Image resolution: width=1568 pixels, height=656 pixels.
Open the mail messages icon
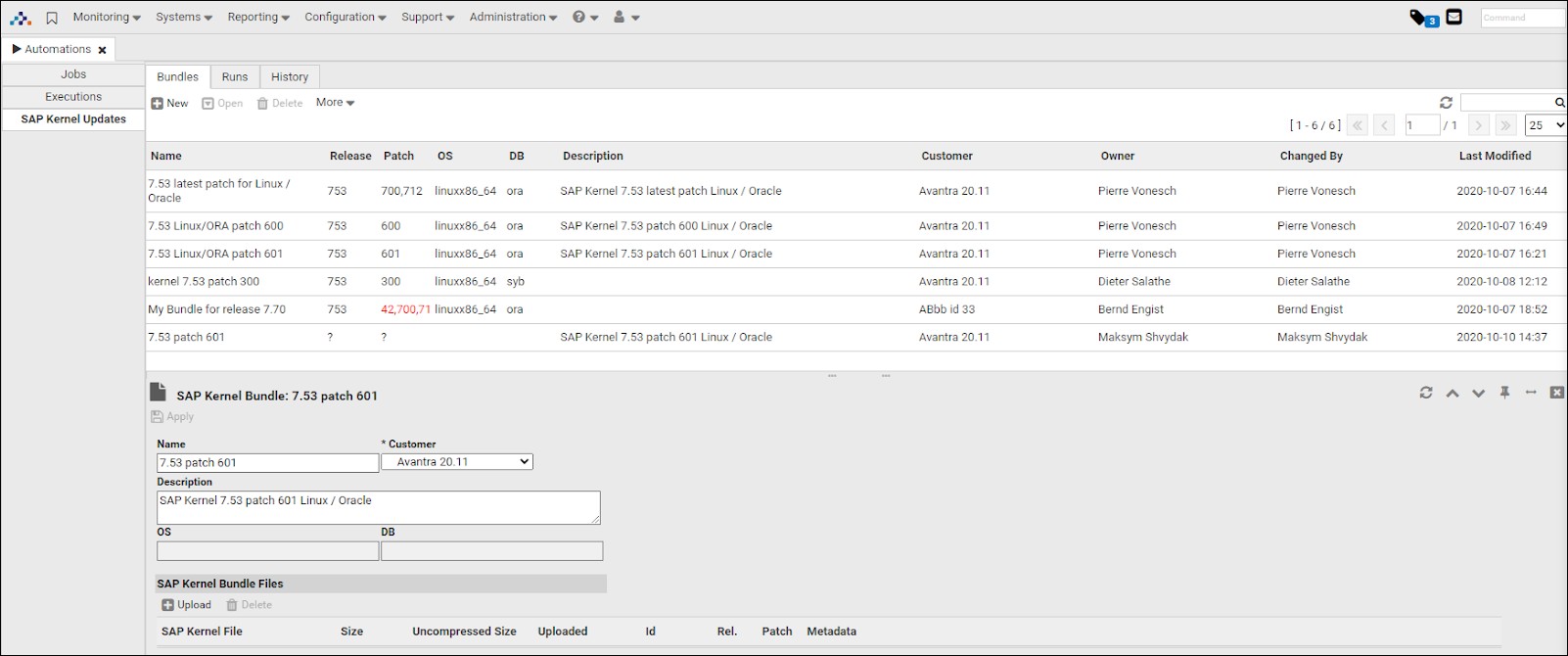pyautogui.click(x=1453, y=17)
